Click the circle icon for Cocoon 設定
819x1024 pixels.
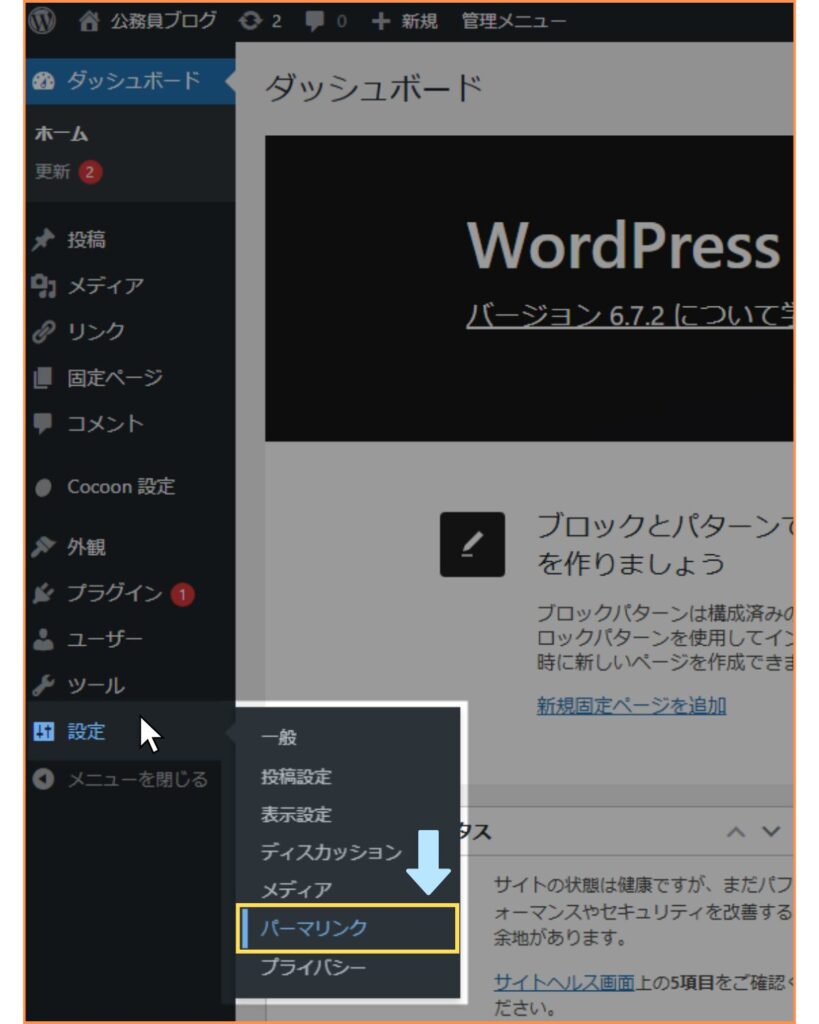coord(43,487)
